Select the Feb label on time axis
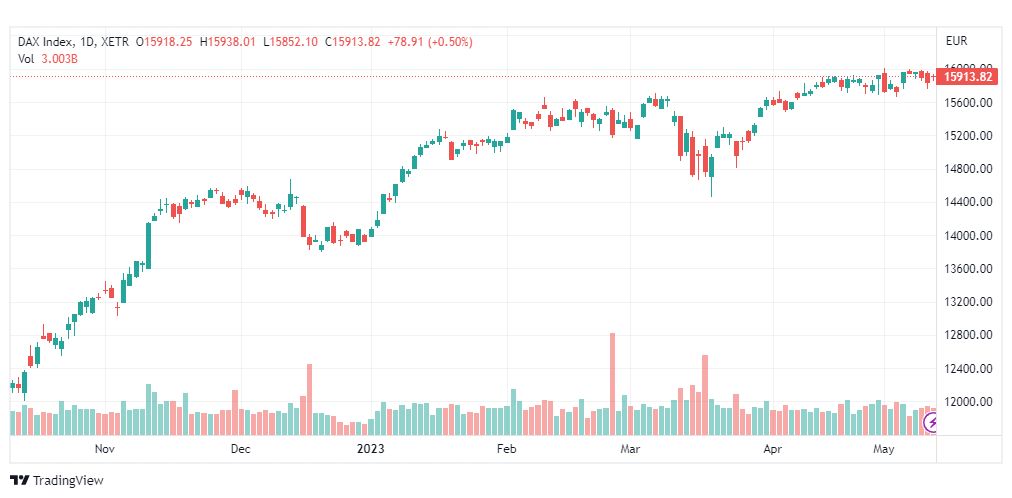Viewport: 1012px width, 498px height. point(506,450)
